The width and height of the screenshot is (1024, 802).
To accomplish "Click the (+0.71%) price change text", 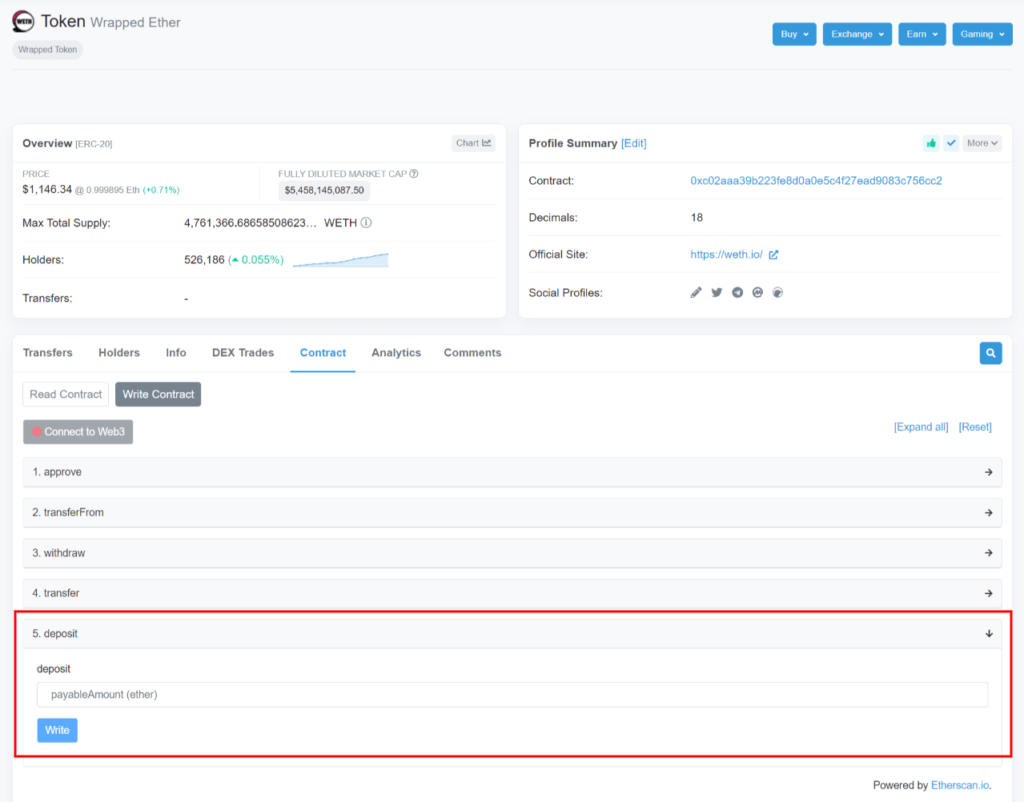I will coord(161,190).
